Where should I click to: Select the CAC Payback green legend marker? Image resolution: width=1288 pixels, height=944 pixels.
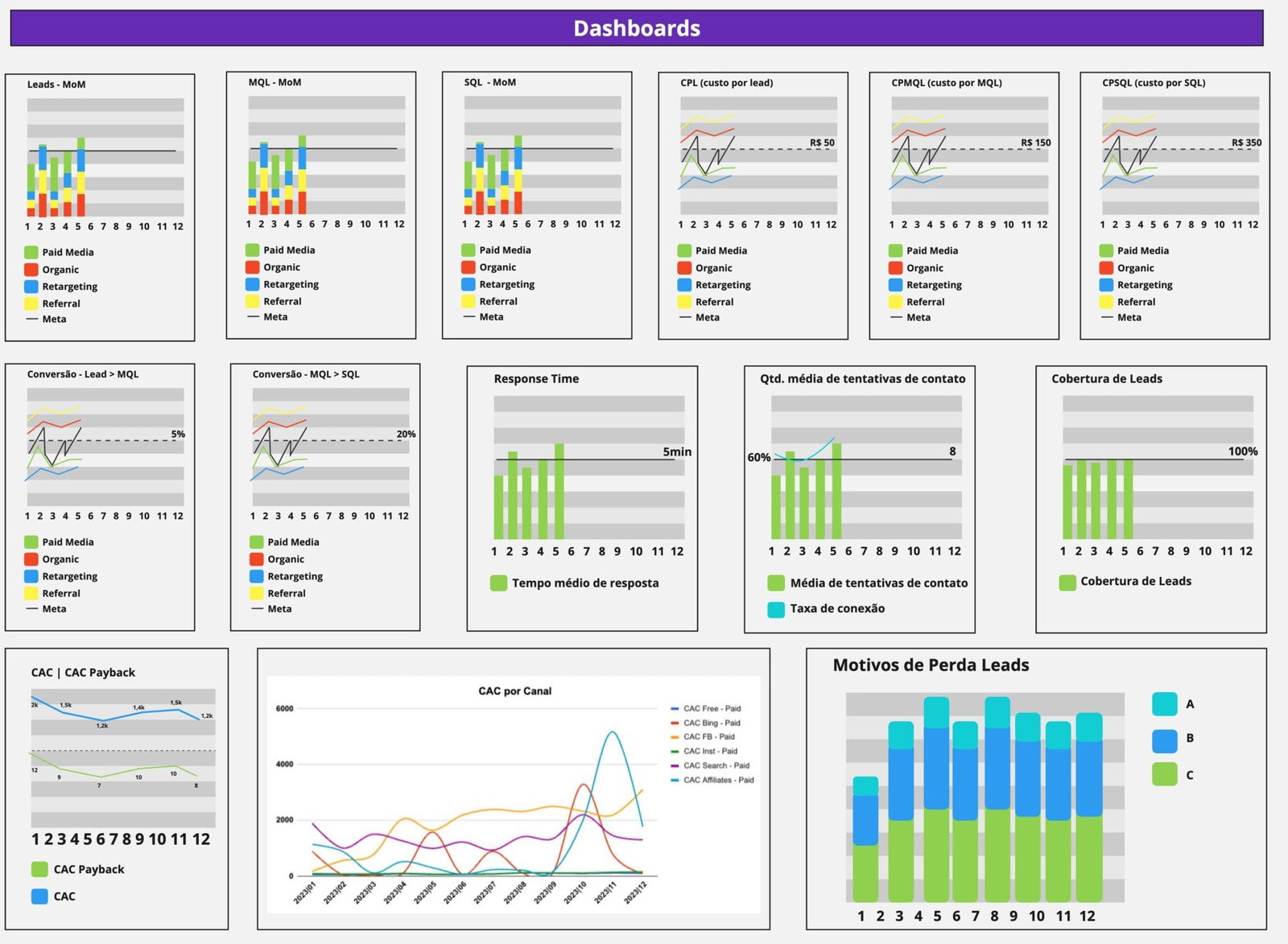[39, 868]
